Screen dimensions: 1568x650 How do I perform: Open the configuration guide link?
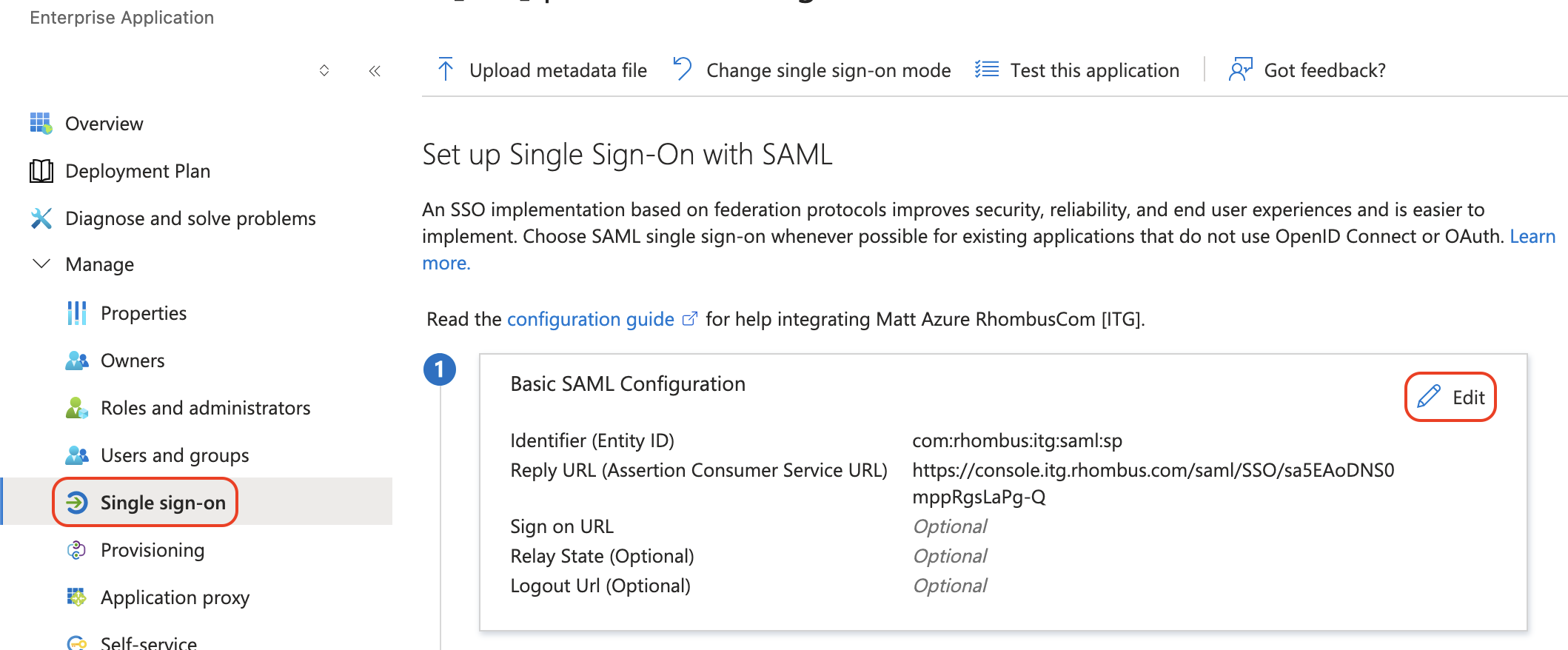point(590,319)
